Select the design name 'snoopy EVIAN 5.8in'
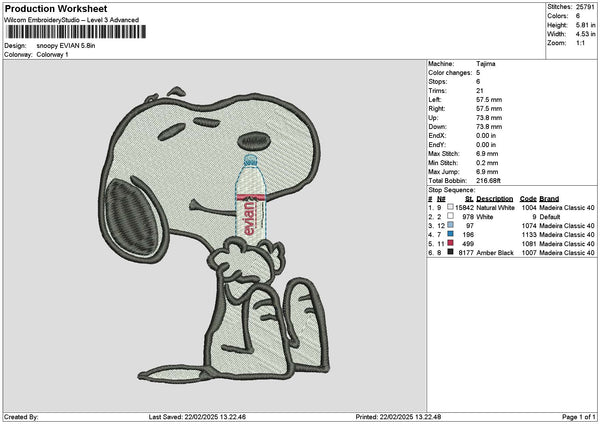This screenshot has width=600, height=424. (66, 46)
